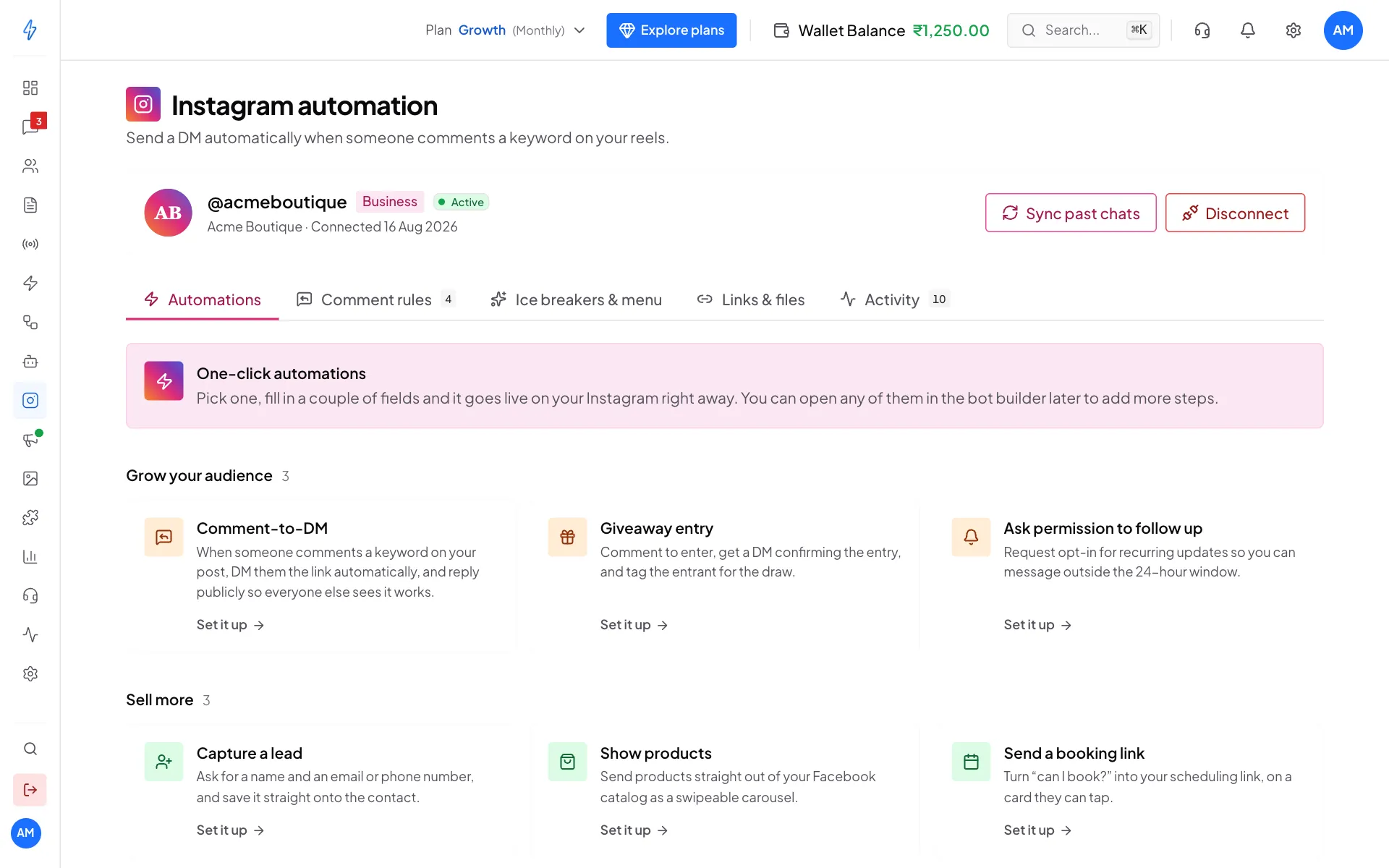1389x868 pixels.
Task: Expand the Plan Growth (Monthly) dropdown
Action: [505, 30]
